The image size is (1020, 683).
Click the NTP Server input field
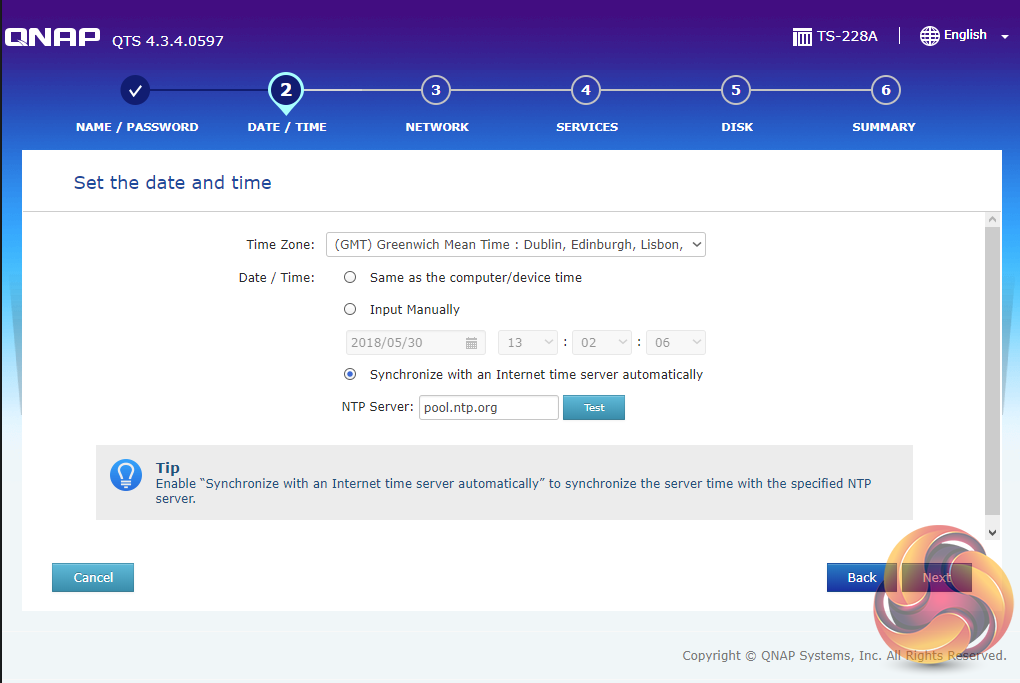tap(488, 407)
